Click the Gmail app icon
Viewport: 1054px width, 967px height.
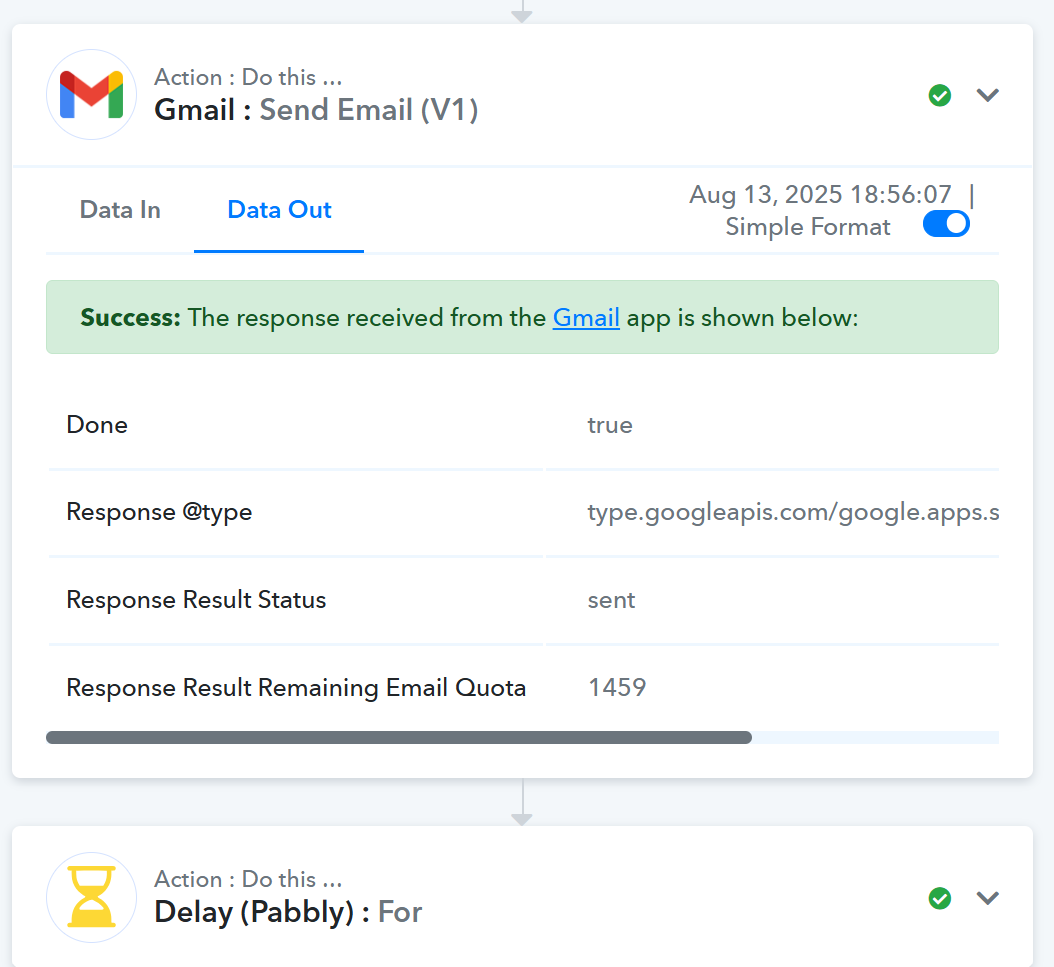point(91,95)
